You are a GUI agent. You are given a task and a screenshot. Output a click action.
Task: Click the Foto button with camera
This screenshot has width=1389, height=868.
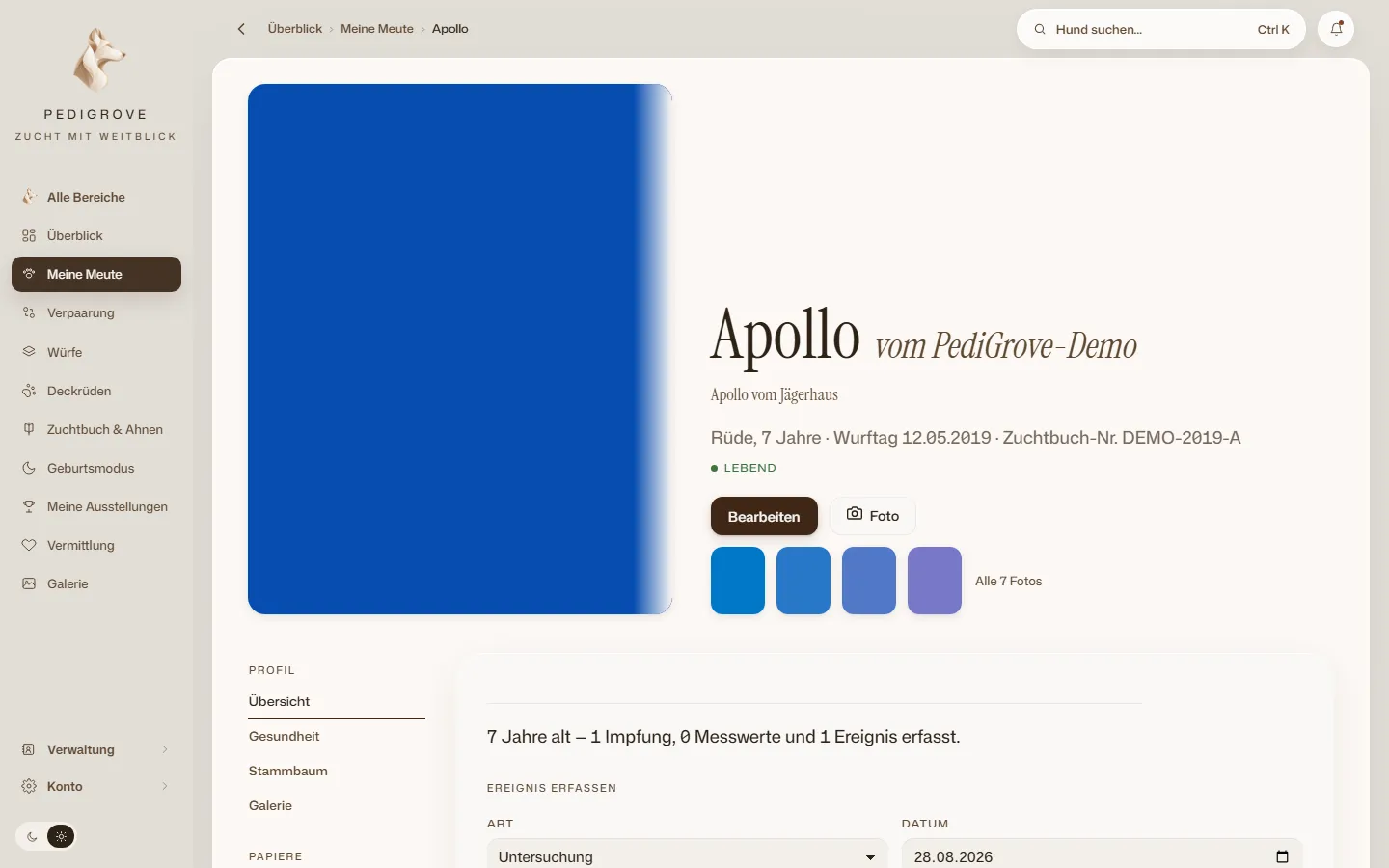pyautogui.click(x=873, y=516)
